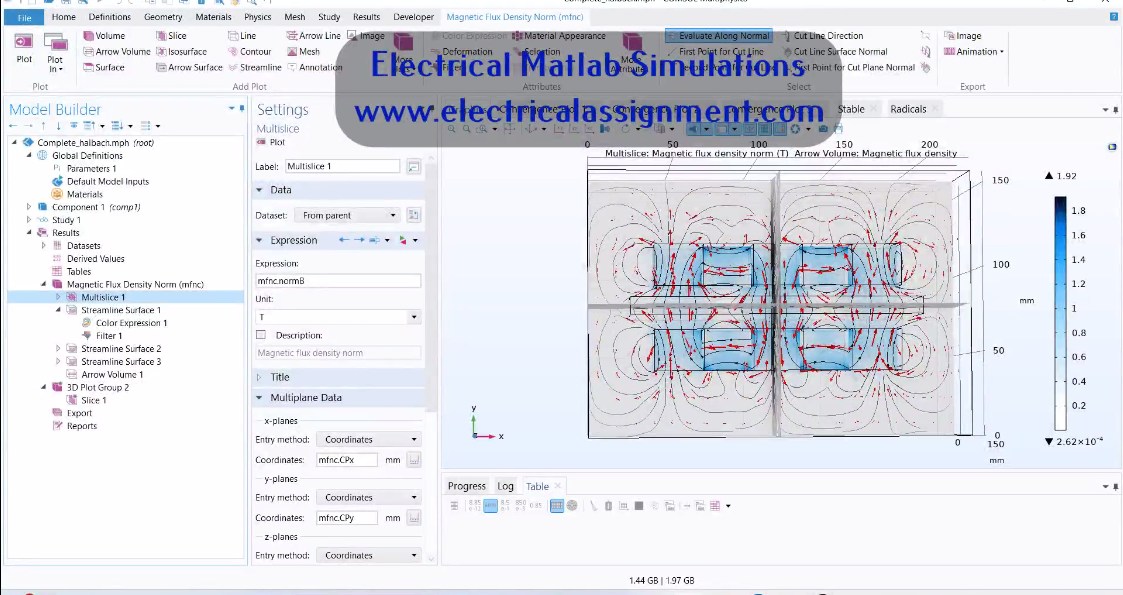Go to previous node in Model Builder
Image resolution: width=1123 pixels, height=595 pixels.
13,126
